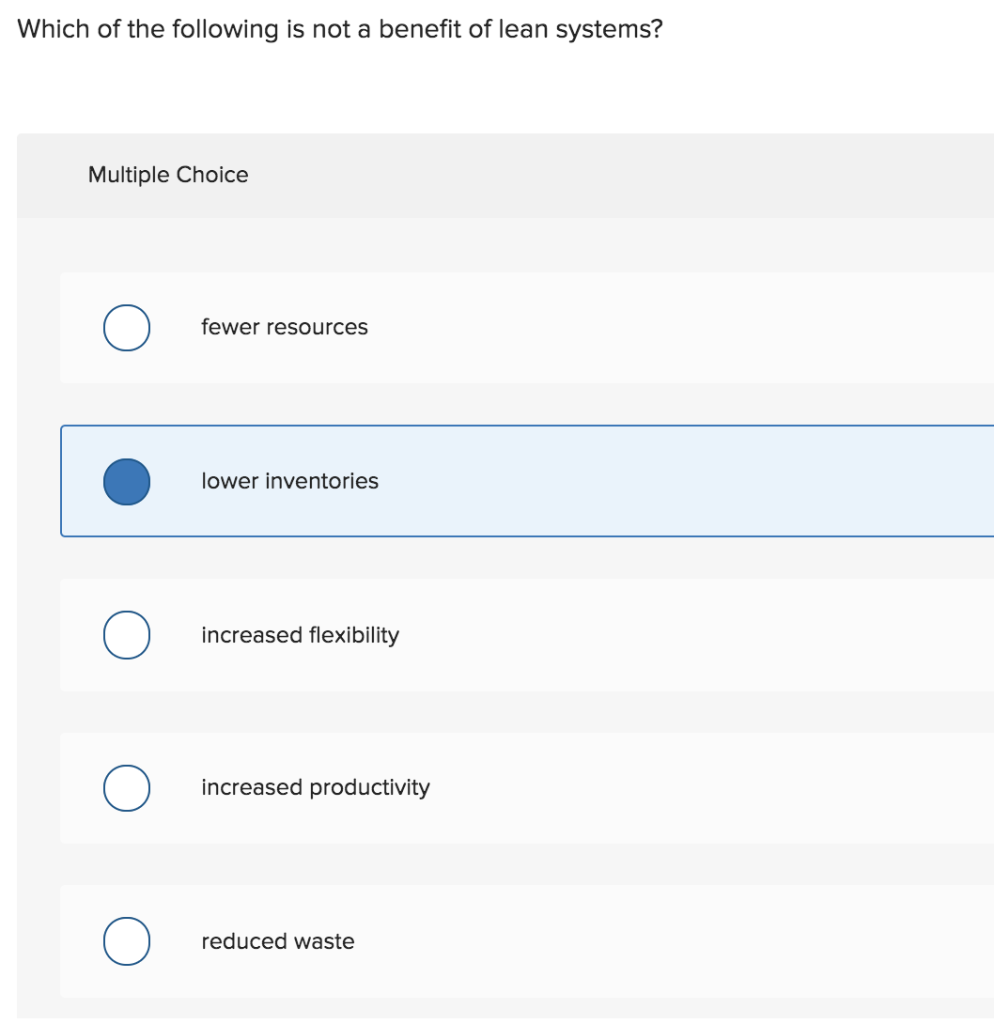Click the 'fewer resources' answer text
994x1024 pixels.
pyautogui.click(x=285, y=327)
